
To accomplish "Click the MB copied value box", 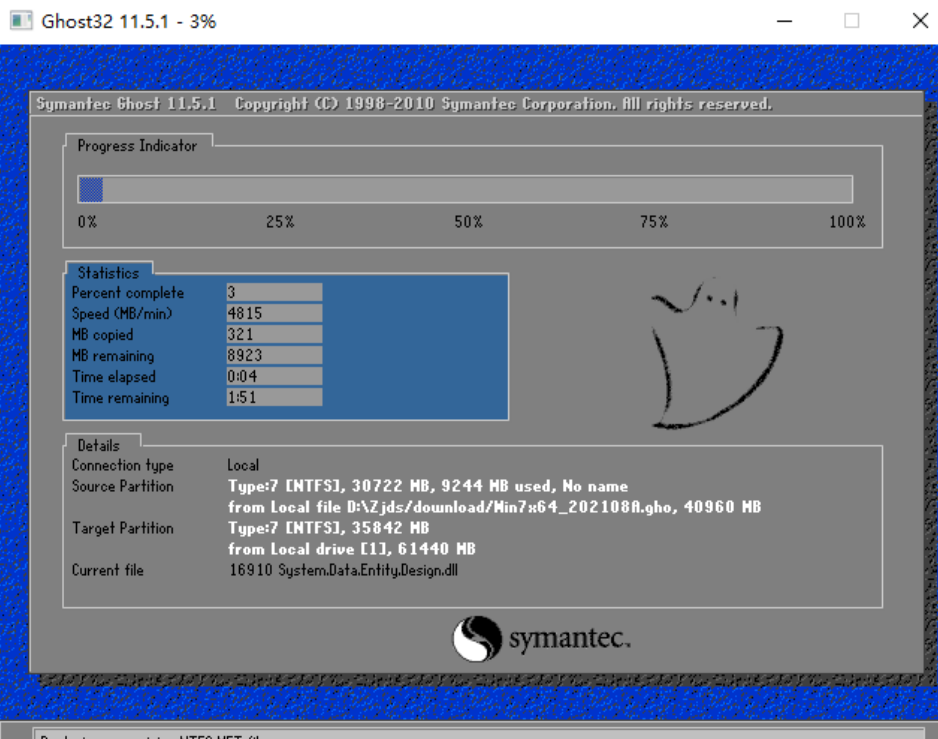I will [274, 334].
